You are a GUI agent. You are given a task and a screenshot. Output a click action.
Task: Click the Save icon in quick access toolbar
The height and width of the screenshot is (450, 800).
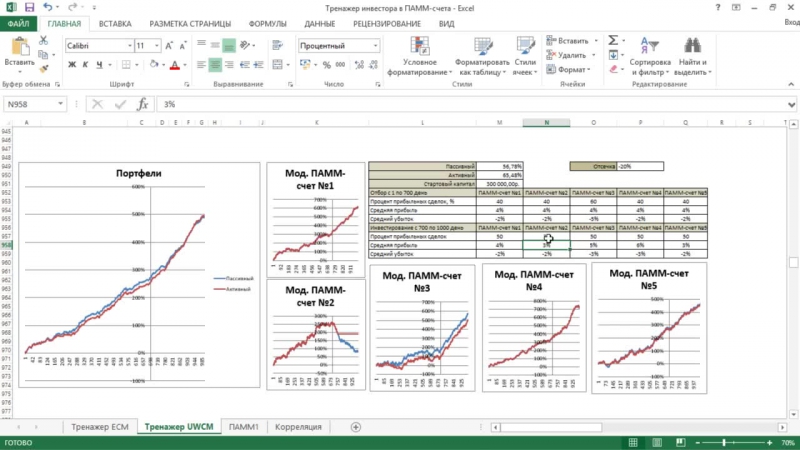coord(29,7)
